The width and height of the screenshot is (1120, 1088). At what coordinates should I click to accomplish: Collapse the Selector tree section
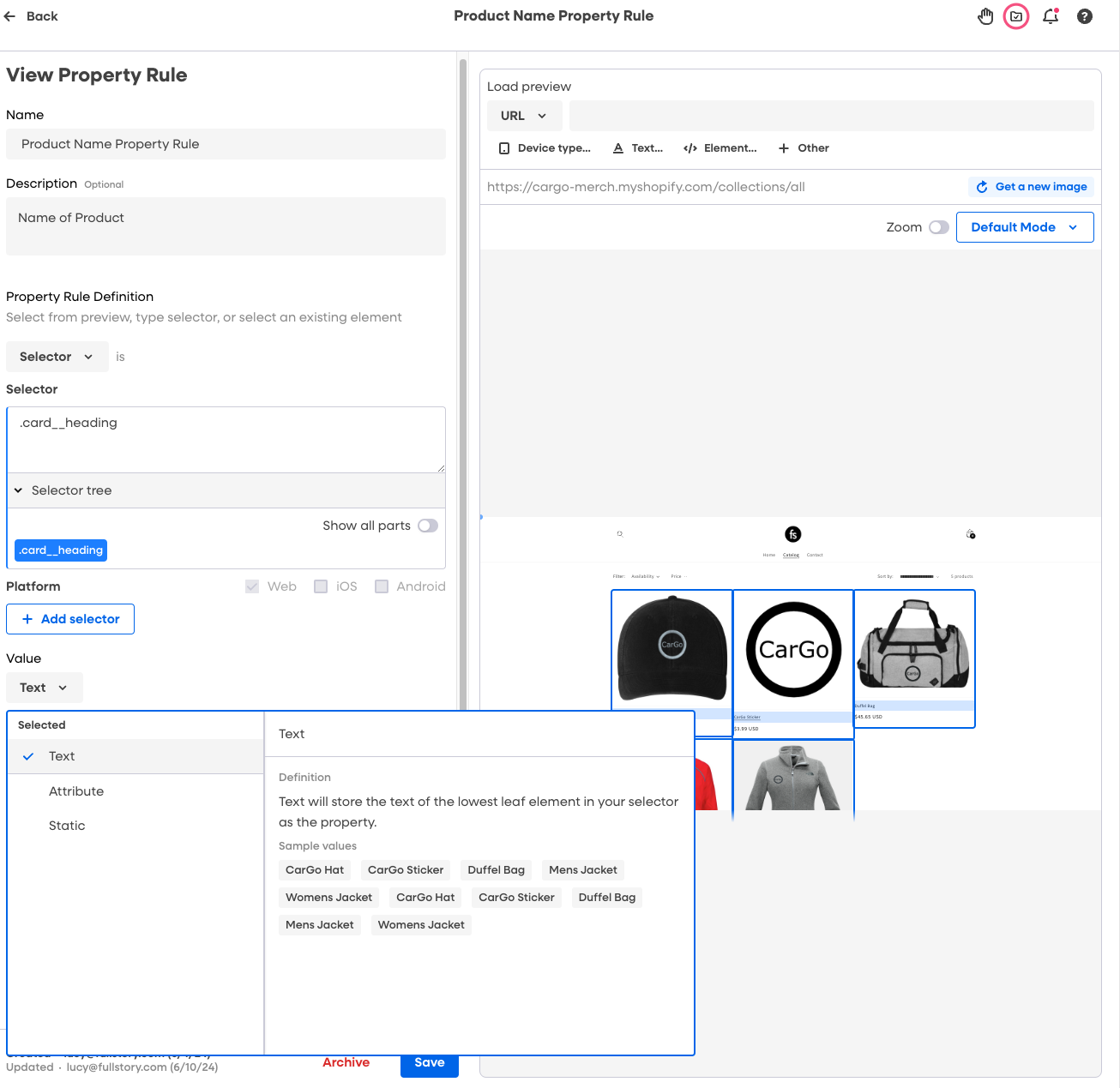point(18,490)
